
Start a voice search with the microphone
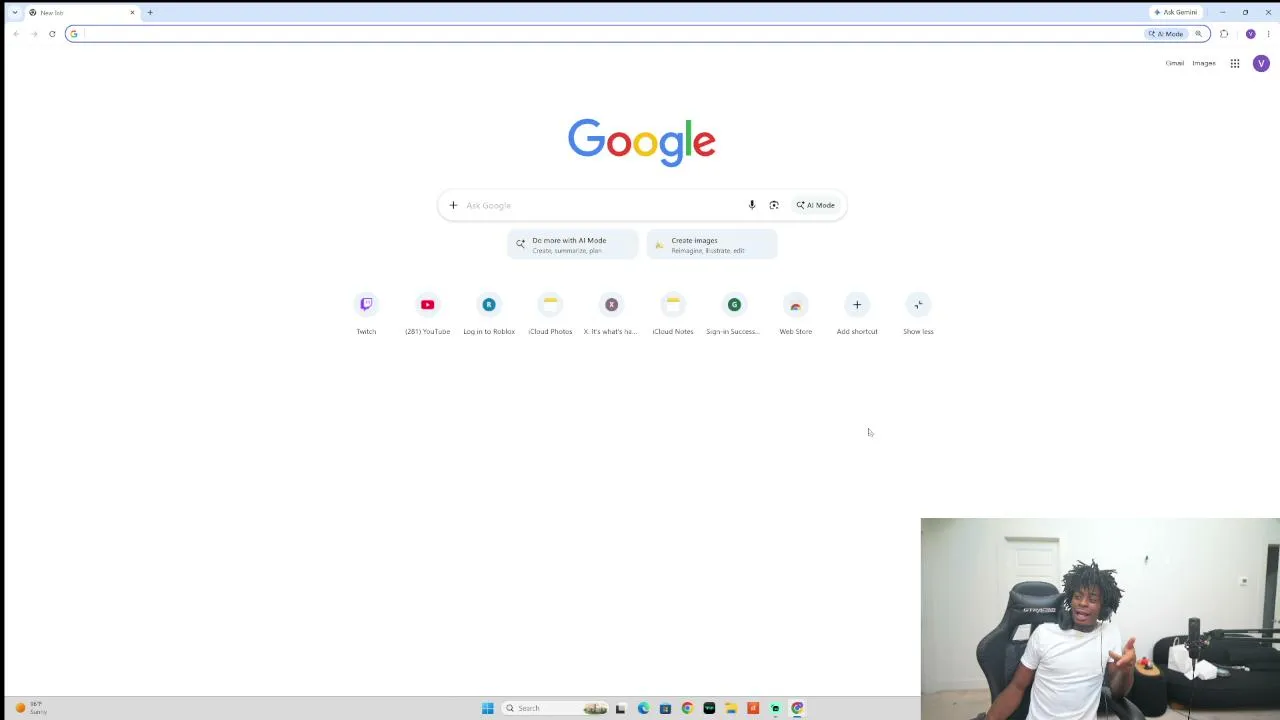pos(752,205)
